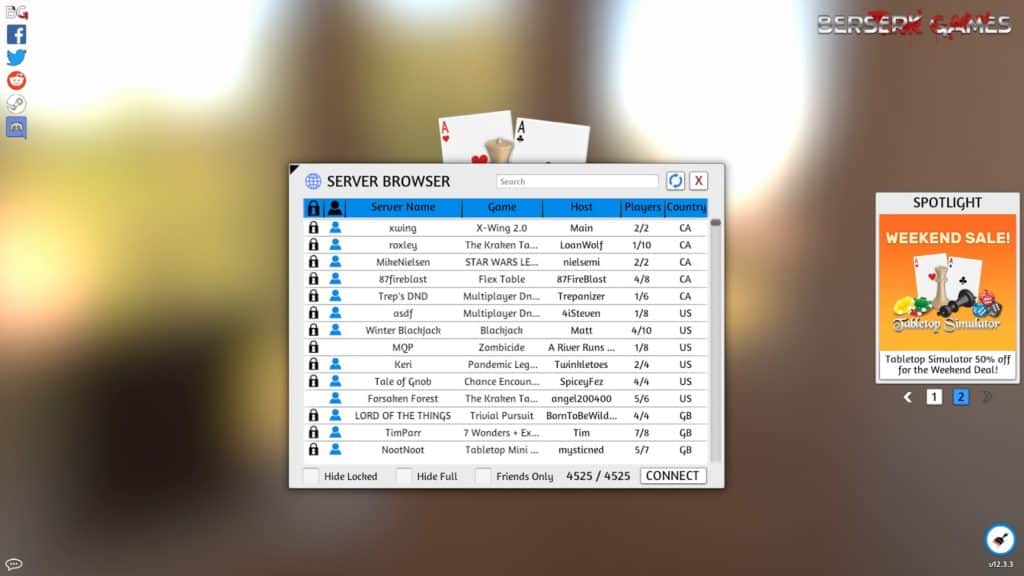
Task: Enable the Hide Full checkbox
Action: tap(404, 476)
